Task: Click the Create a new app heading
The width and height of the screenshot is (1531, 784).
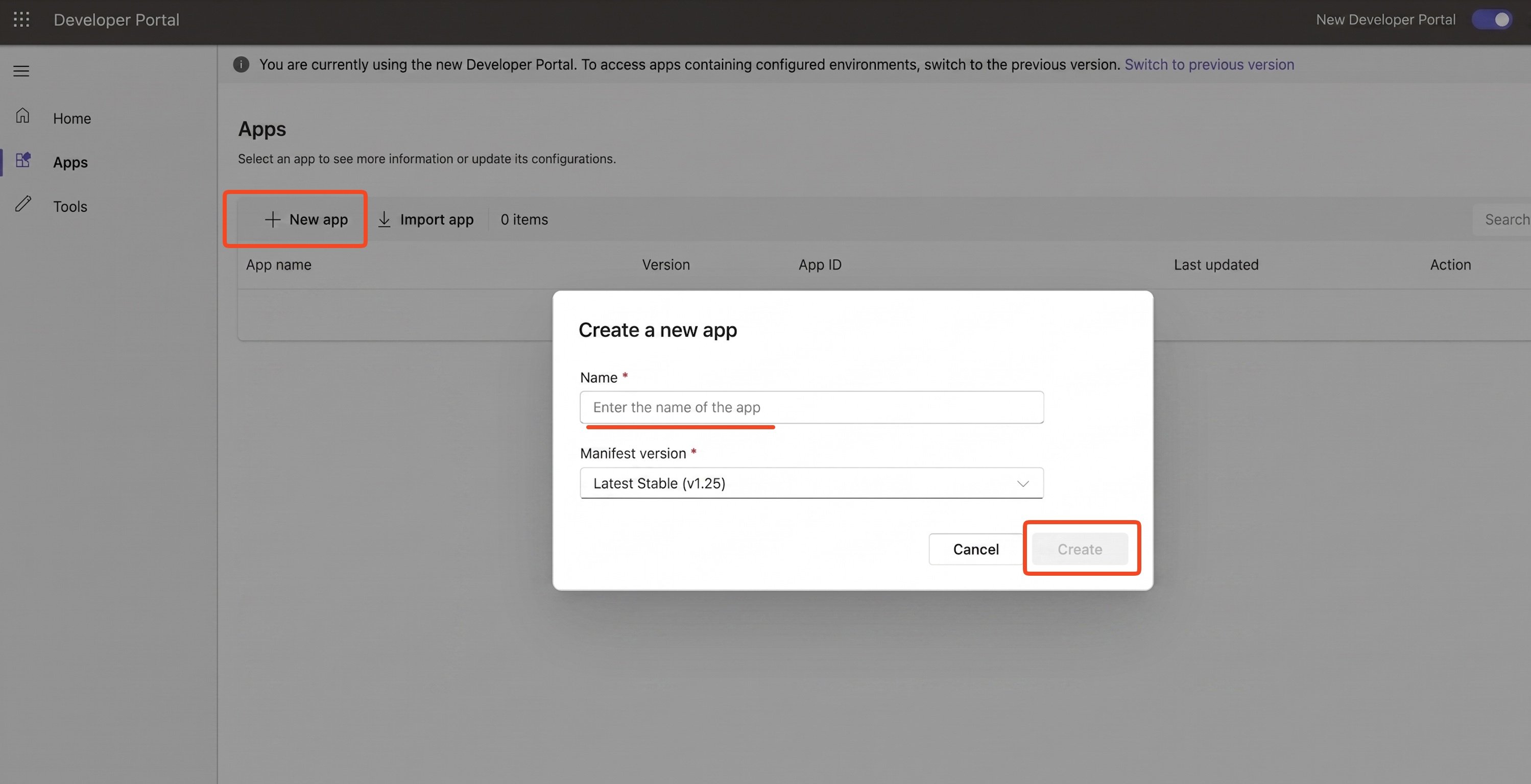Action: [x=658, y=330]
